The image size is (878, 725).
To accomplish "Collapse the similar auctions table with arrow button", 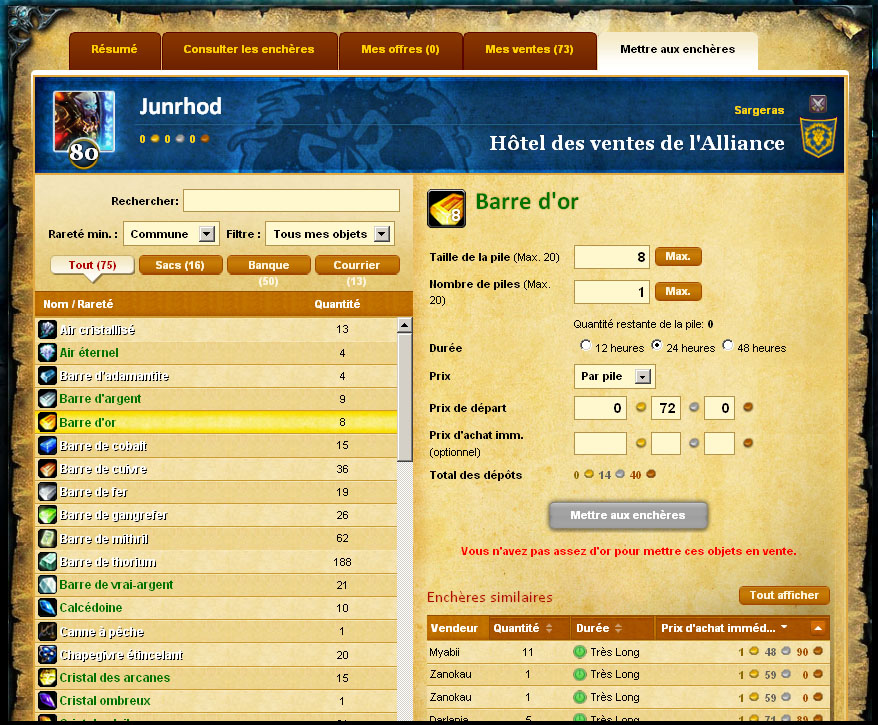I will point(818,628).
